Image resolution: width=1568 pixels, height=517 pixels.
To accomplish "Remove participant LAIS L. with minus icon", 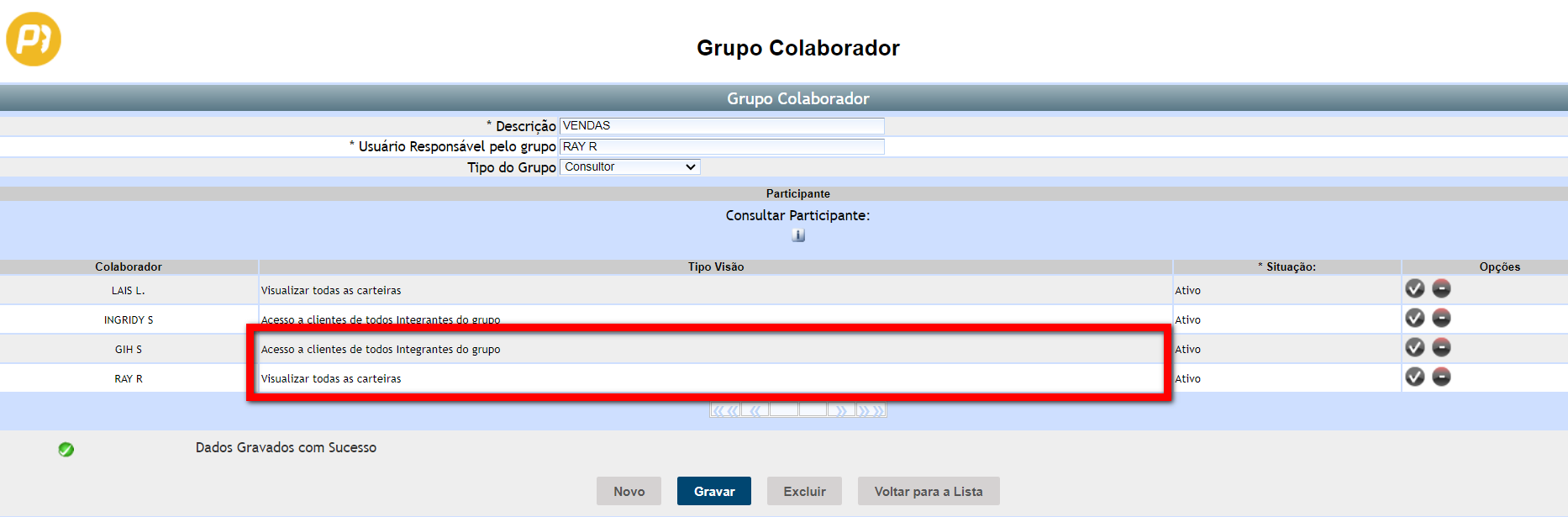I will [x=1441, y=289].
